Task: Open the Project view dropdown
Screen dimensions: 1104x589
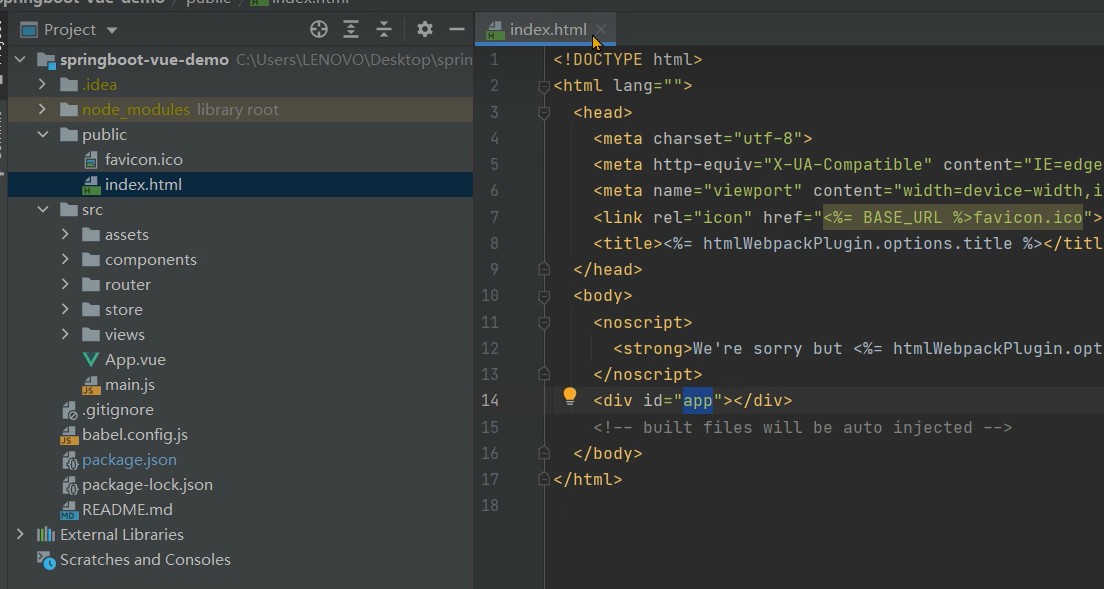Action: (111, 30)
